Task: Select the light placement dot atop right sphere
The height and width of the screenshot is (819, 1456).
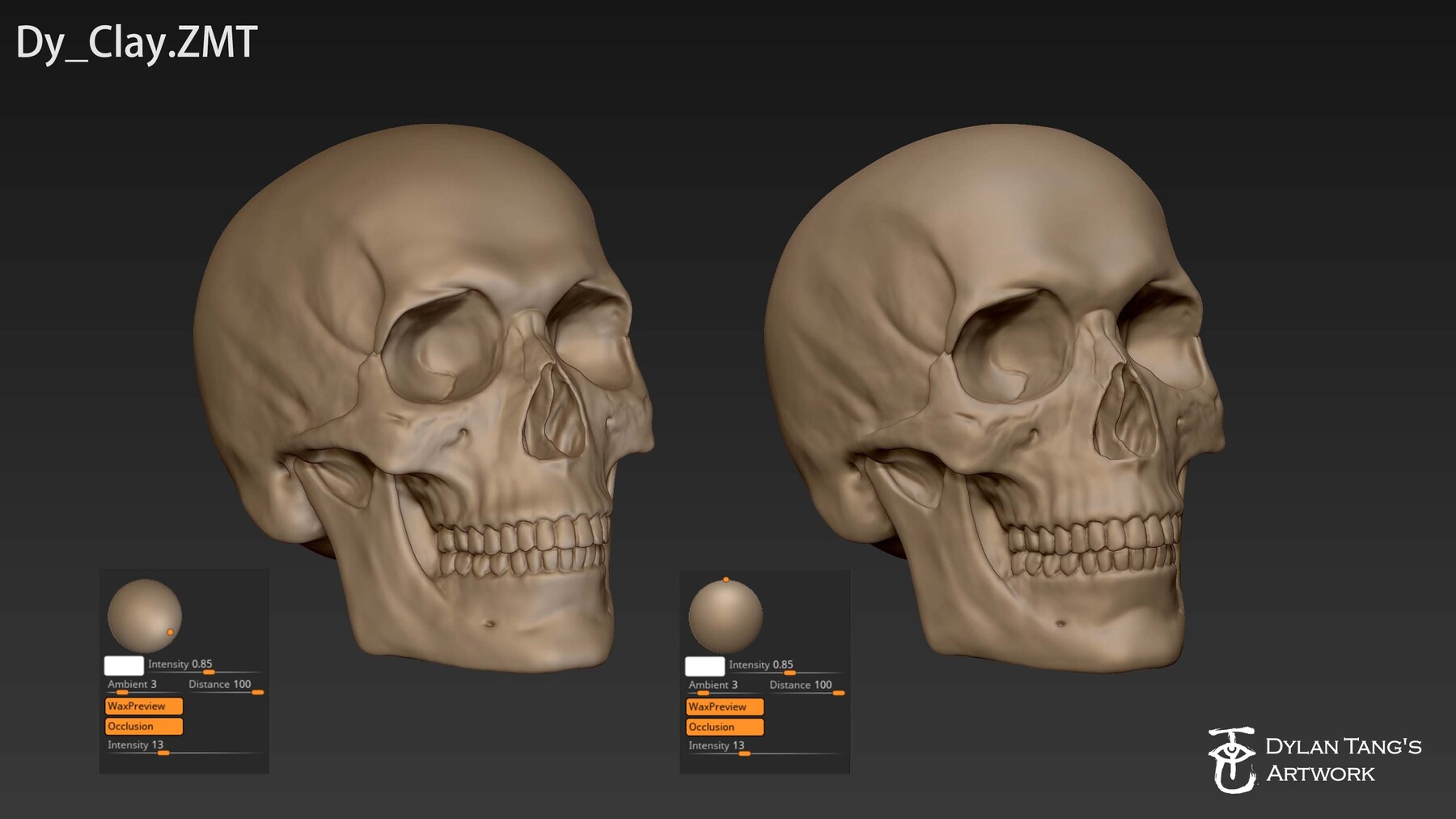Action: (x=726, y=579)
